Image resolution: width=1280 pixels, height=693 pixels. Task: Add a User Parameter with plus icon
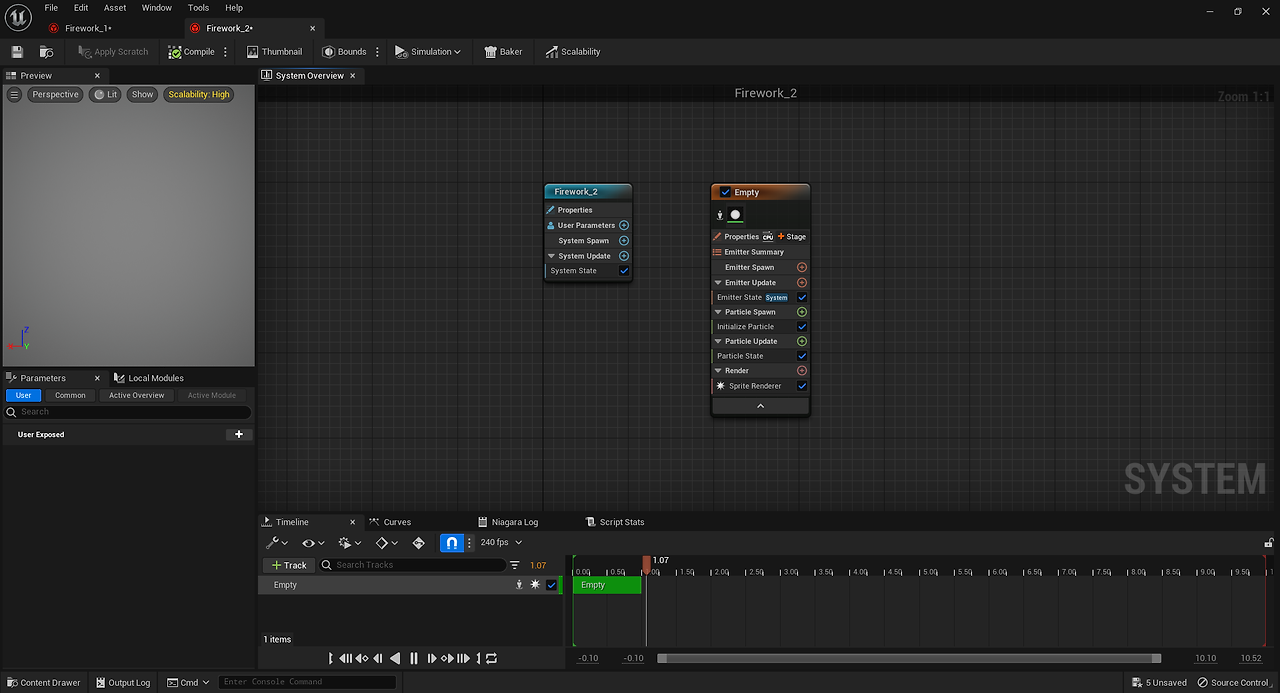[624, 225]
